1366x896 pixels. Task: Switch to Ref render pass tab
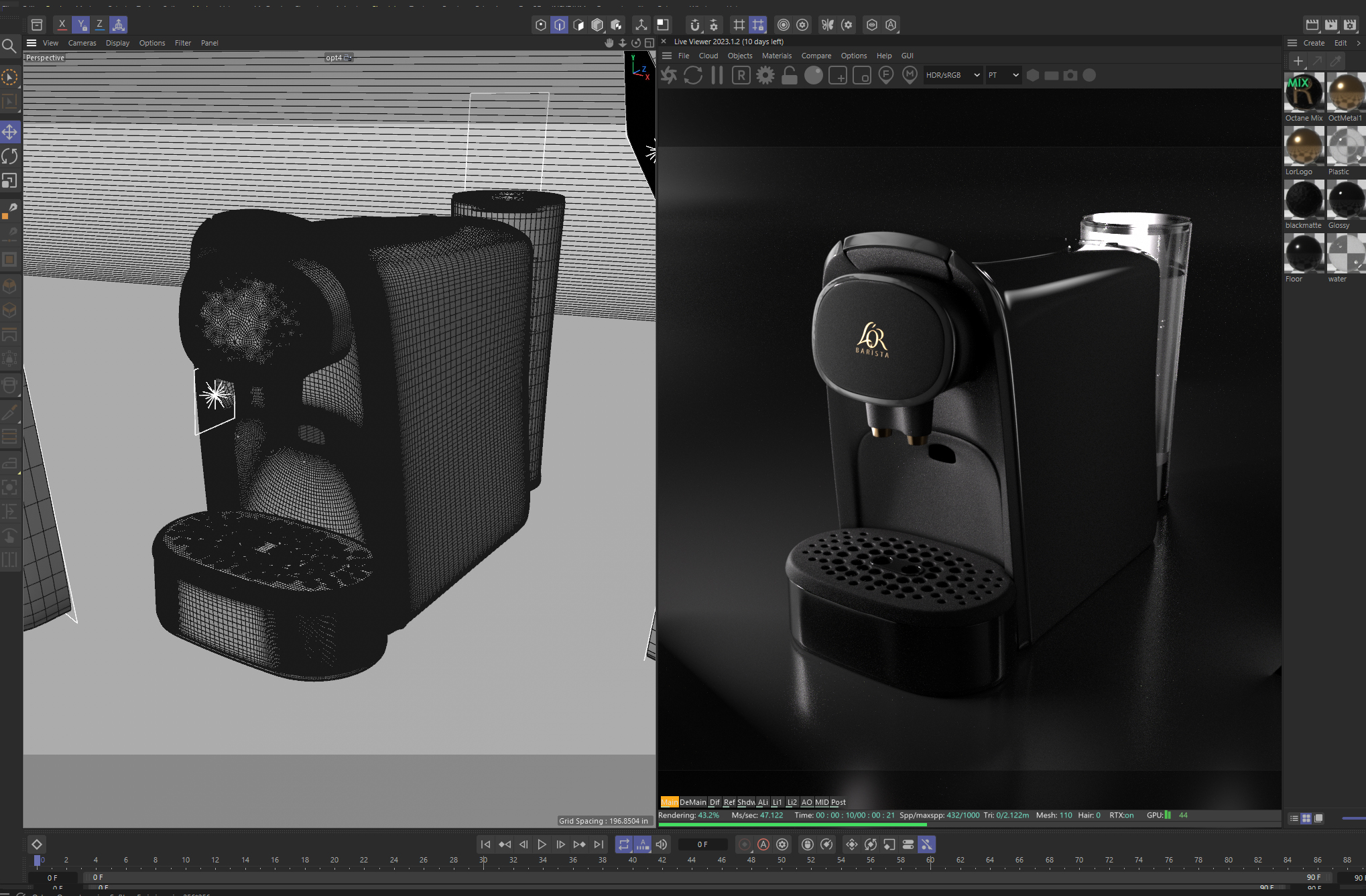click(729, 802)
